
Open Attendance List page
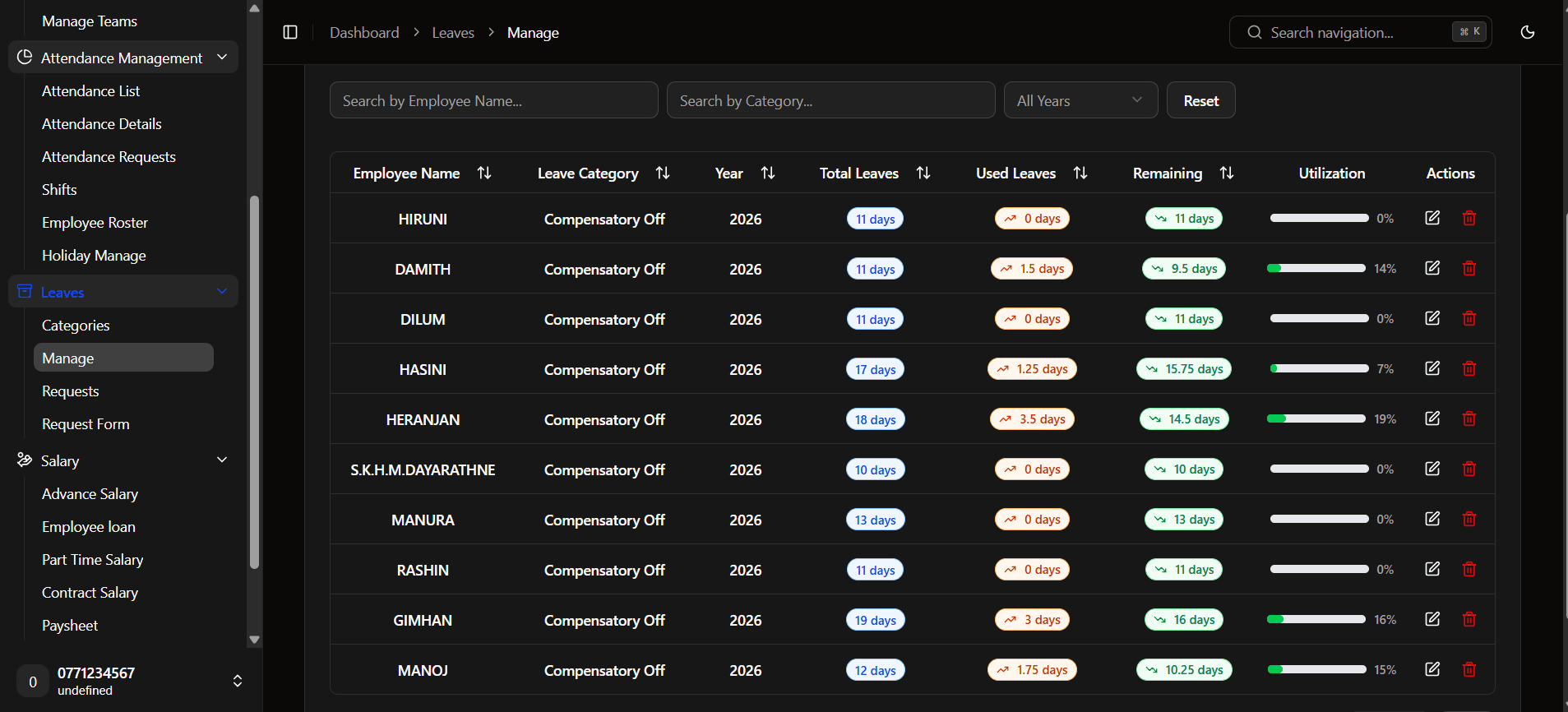pyautogui.click(x=90, y=91)
